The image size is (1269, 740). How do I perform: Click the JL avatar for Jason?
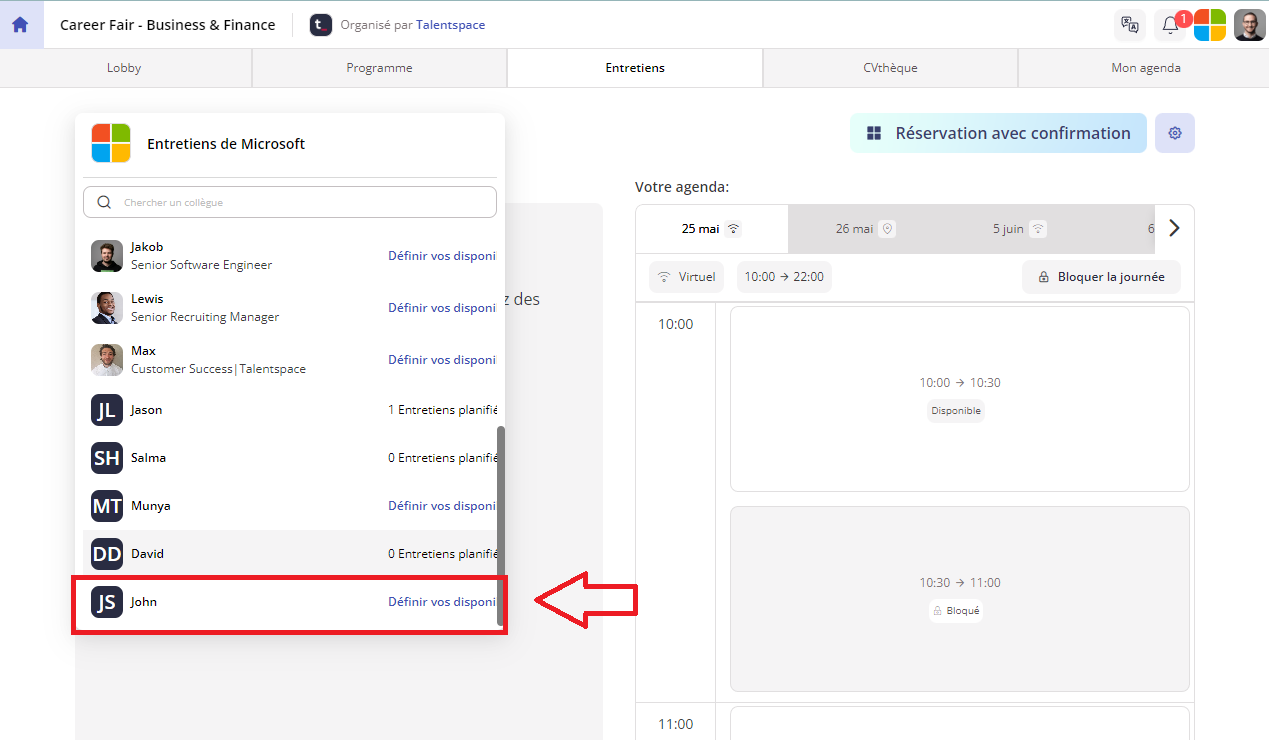[x=107, y=410]
